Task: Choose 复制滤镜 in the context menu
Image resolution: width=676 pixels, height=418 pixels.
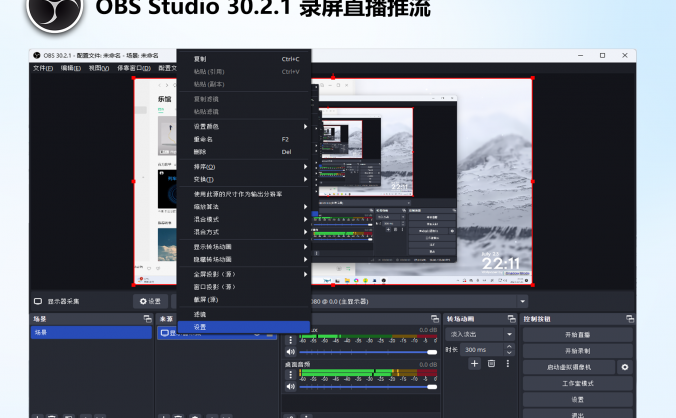Action: tap(244, 99)
